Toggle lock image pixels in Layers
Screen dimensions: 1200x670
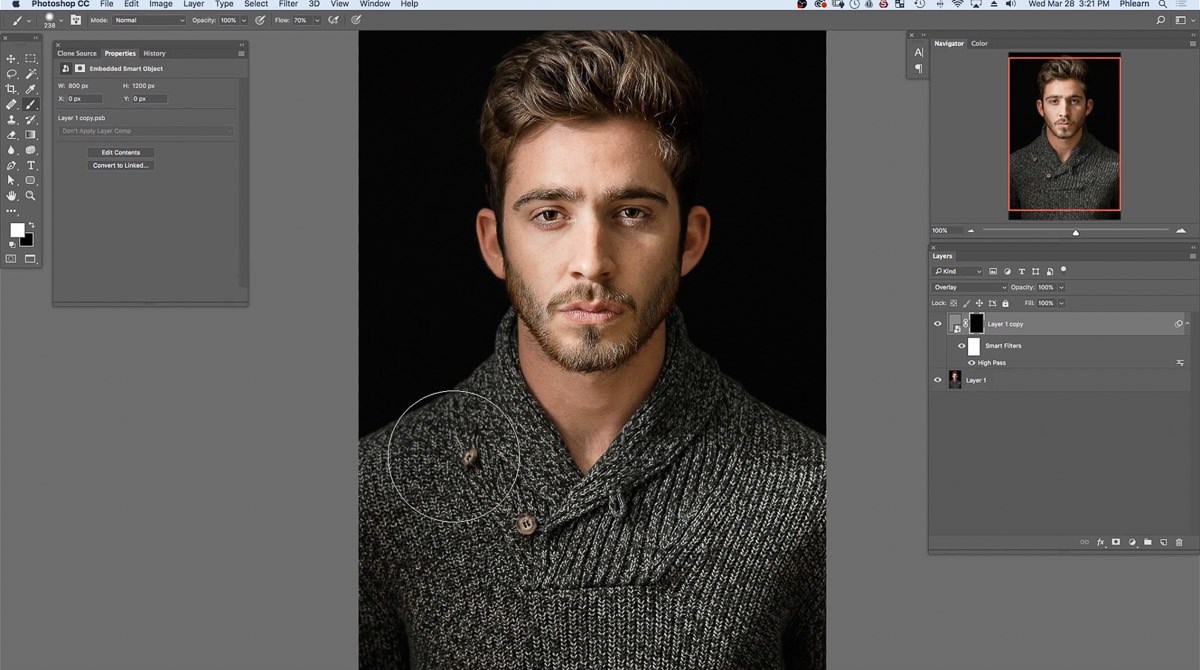(966, 303)
